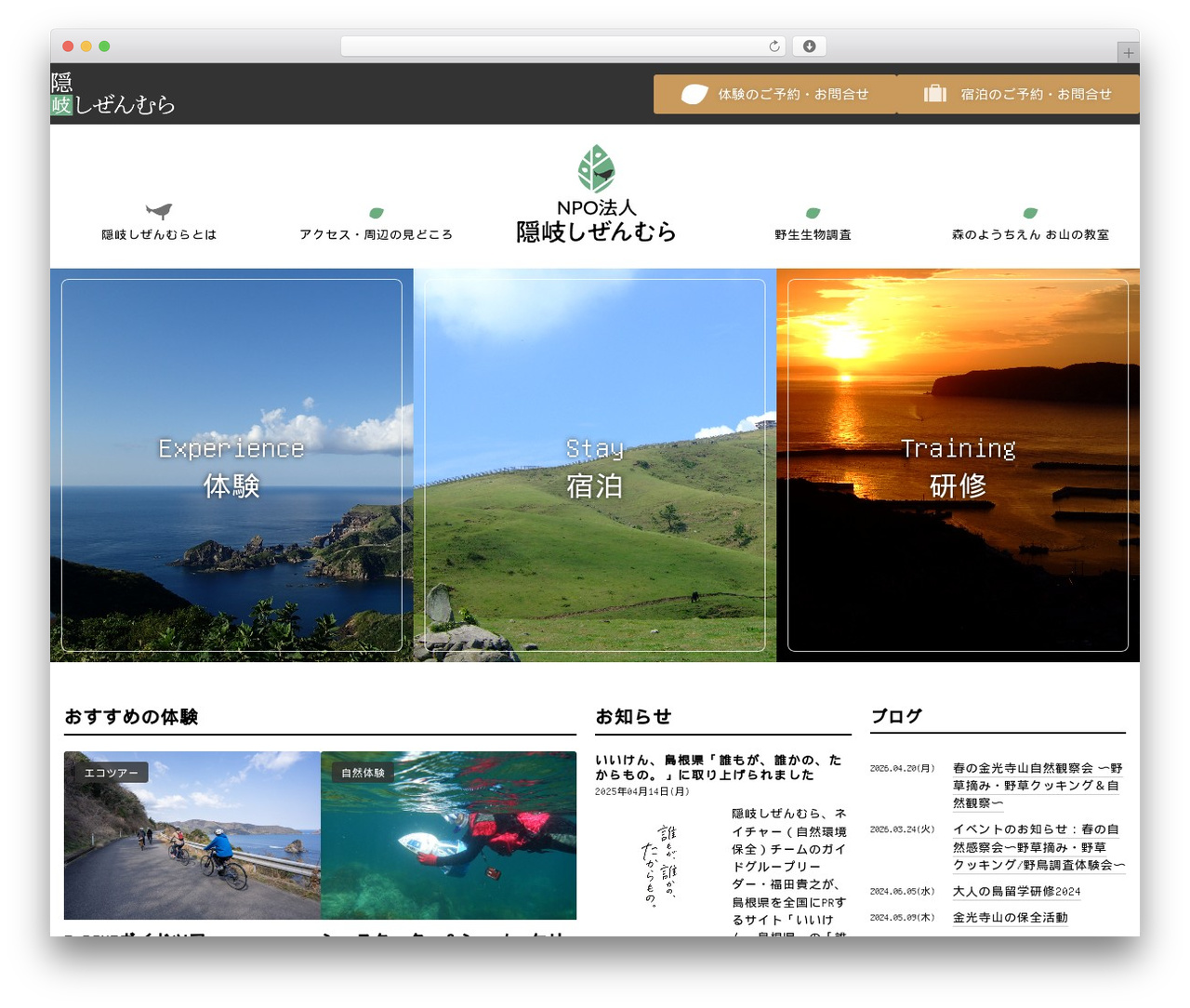Click the news date 2025年04月14日(月)
The image size is (1190, 1008).
tap(642, 791)
